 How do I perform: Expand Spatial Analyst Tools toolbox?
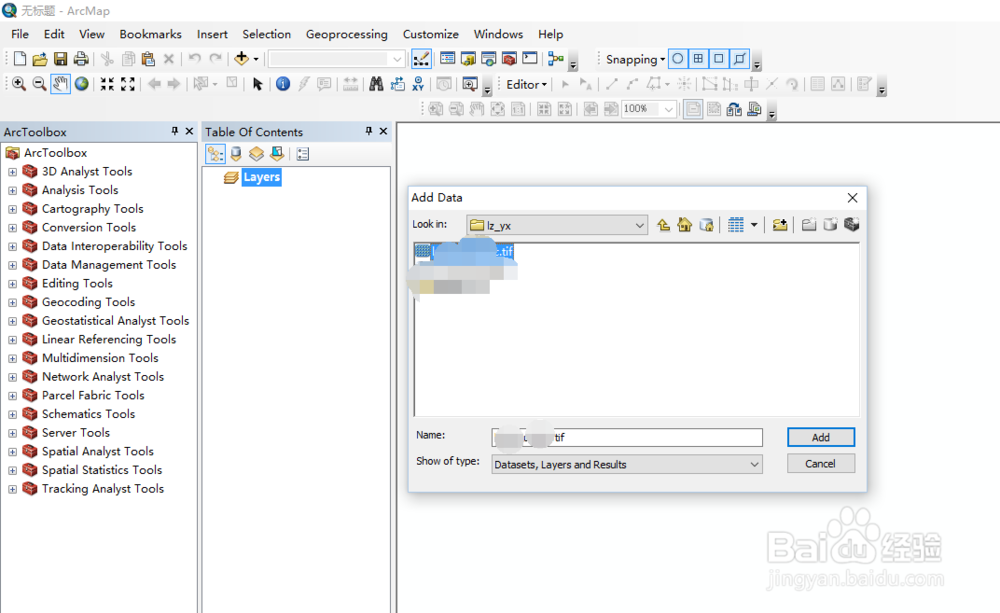[12, 452]
